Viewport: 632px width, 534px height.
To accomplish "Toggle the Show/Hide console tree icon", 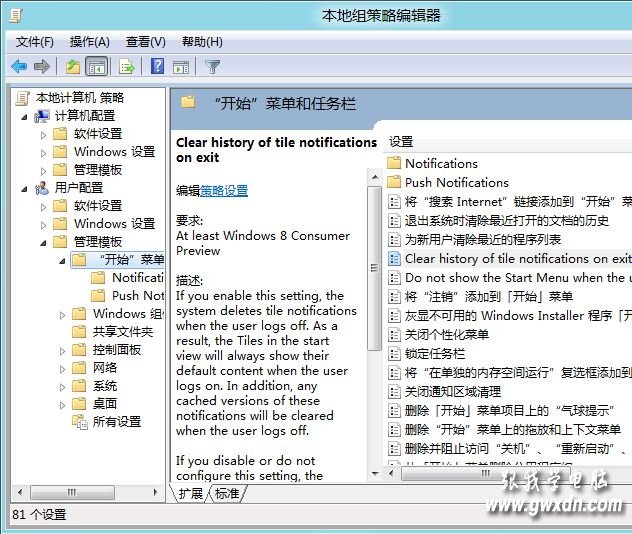I will coord(97,66).
